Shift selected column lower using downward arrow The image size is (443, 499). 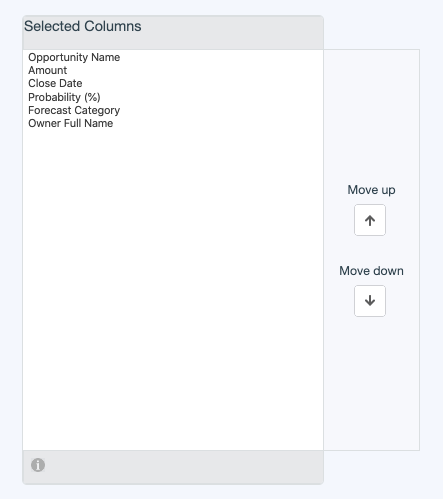[x=370, y=301]
